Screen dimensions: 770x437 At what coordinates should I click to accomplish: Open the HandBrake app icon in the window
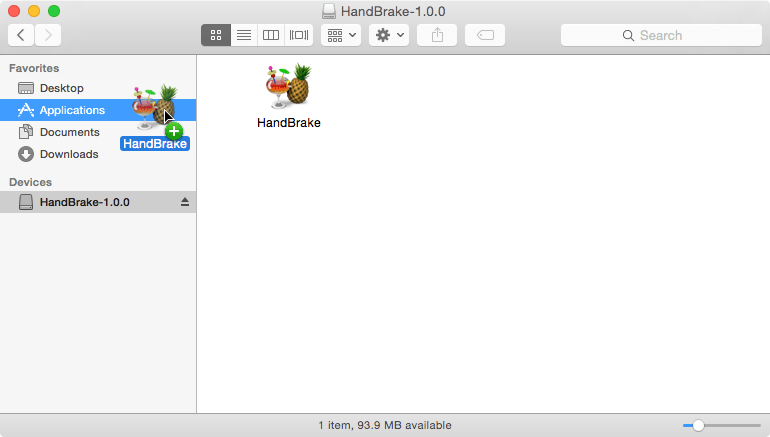[288, 86]
